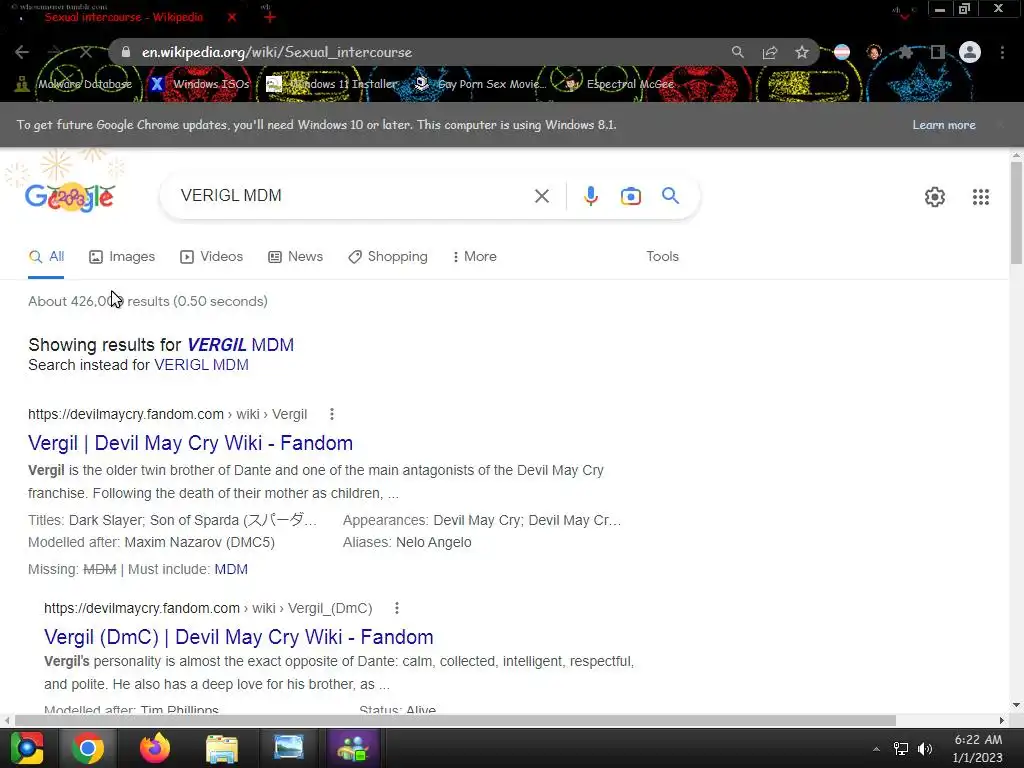Click the Google doodle logo
This screenshot has height=768, width=1024.
click(69, 197)
